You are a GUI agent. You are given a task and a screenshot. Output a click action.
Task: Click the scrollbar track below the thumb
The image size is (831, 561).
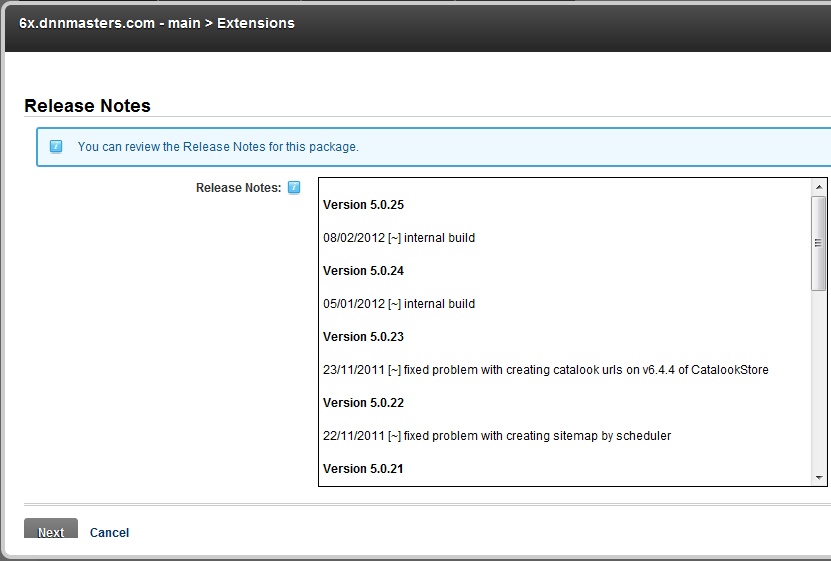[819, 380]
